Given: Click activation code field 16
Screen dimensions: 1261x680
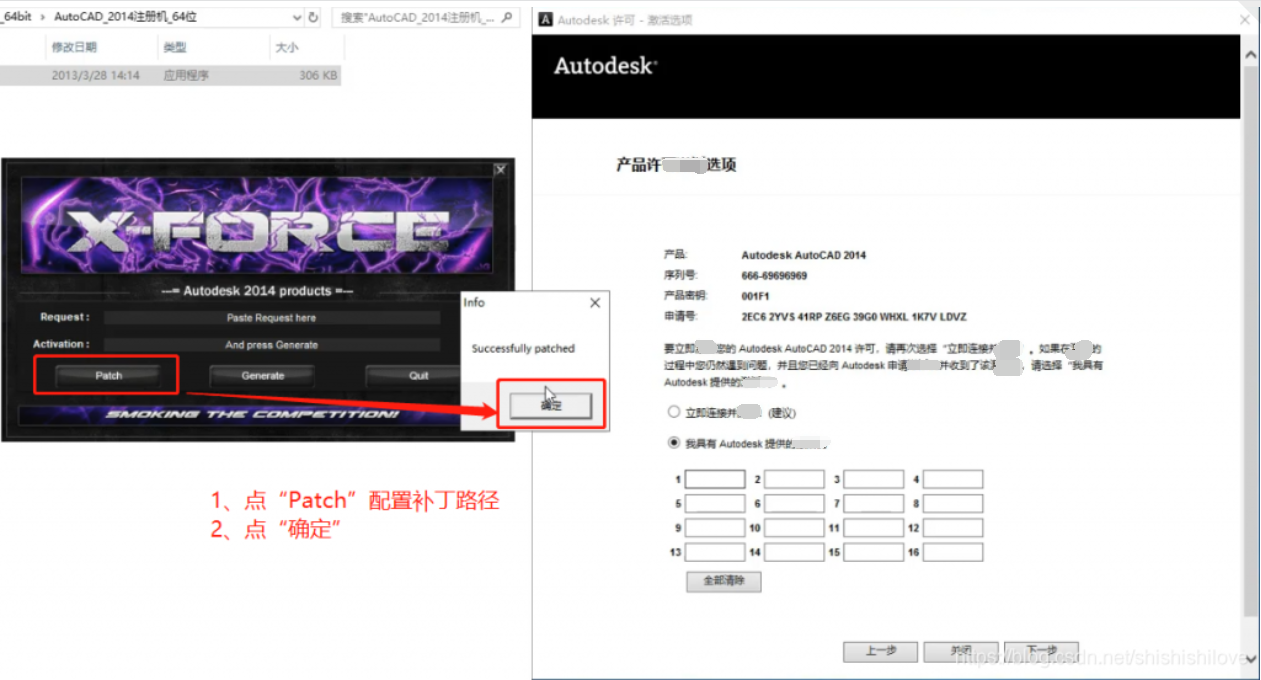Looking at the screenshot, I should (x=953, y=552).
